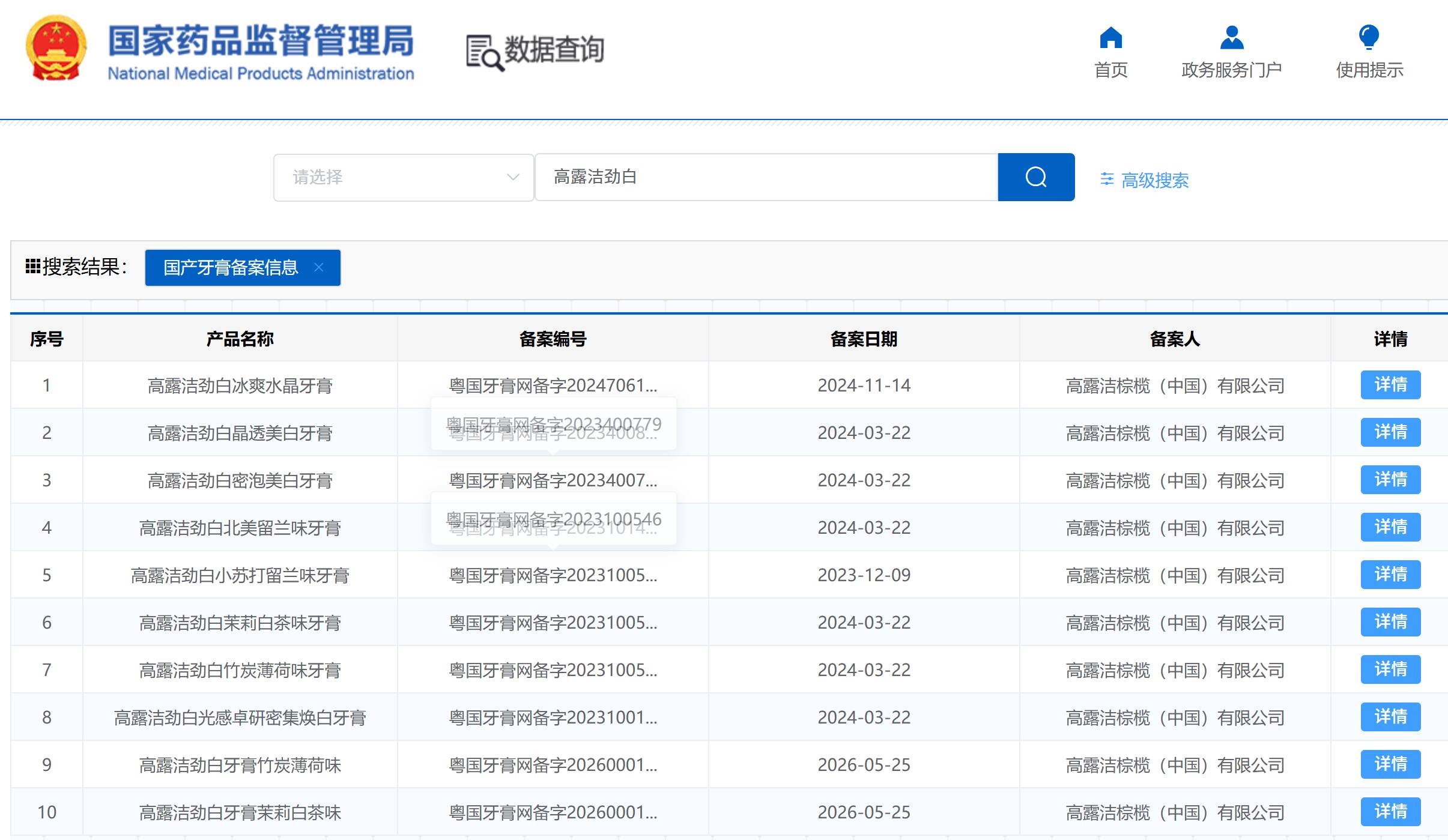Click product name 高露洁劲白竹炭薄荷味牙膏

(240, 670)
